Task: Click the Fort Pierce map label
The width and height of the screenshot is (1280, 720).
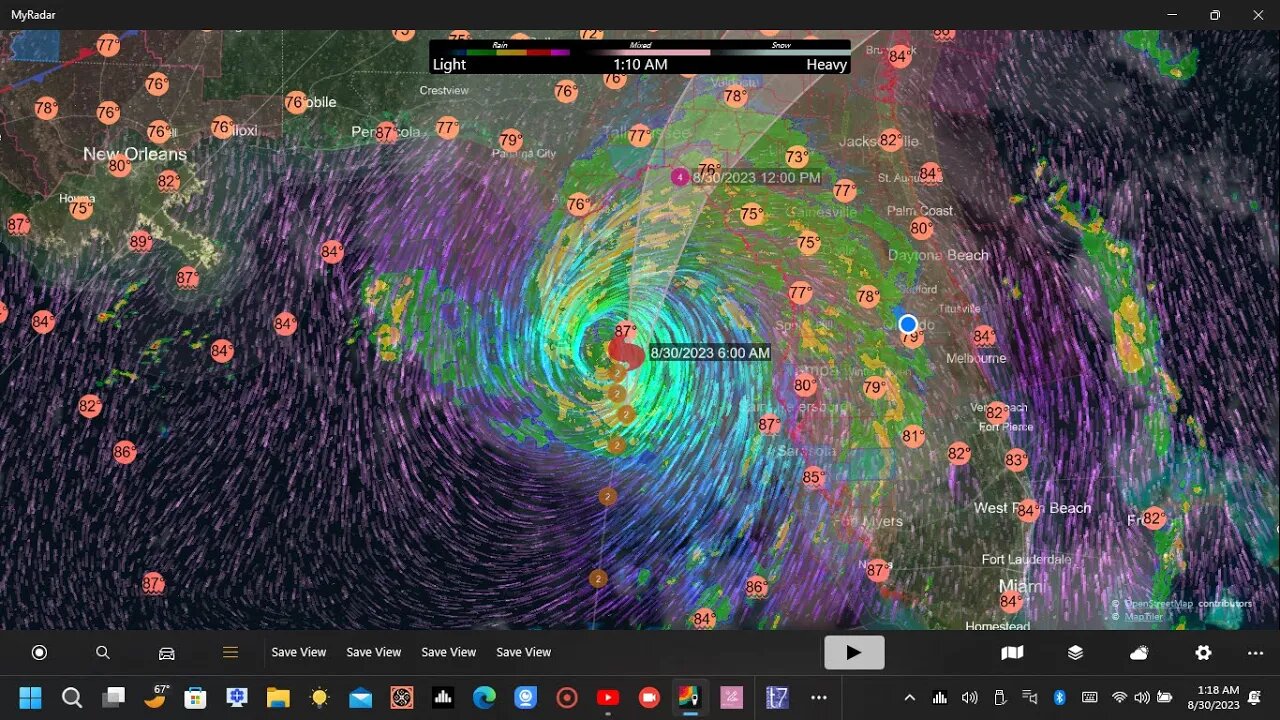Action: point(1005,427)
